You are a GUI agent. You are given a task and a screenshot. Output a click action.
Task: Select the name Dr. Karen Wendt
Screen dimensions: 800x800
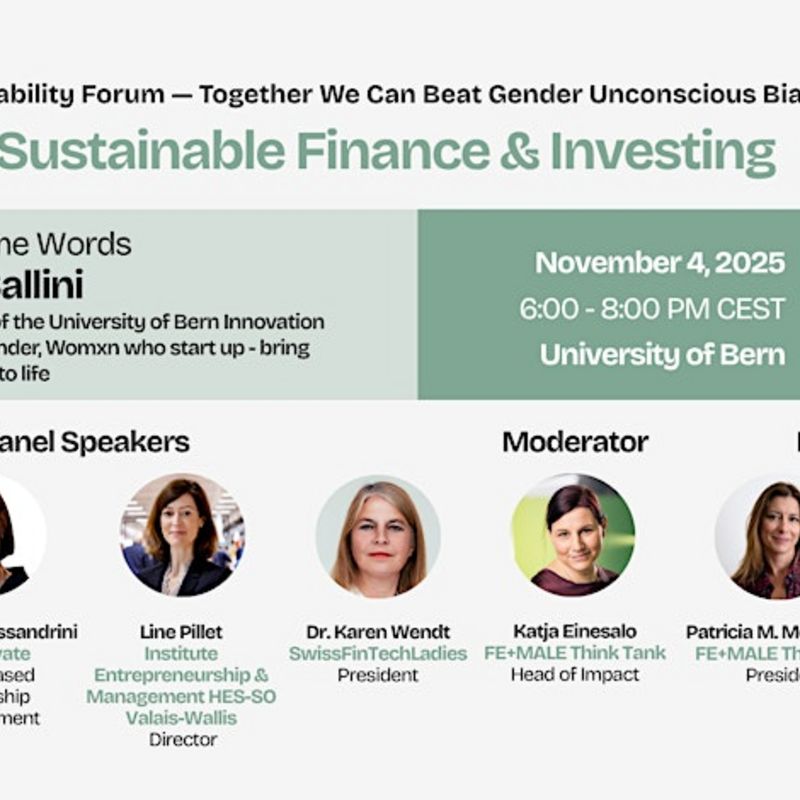click(x=378, y=632)
